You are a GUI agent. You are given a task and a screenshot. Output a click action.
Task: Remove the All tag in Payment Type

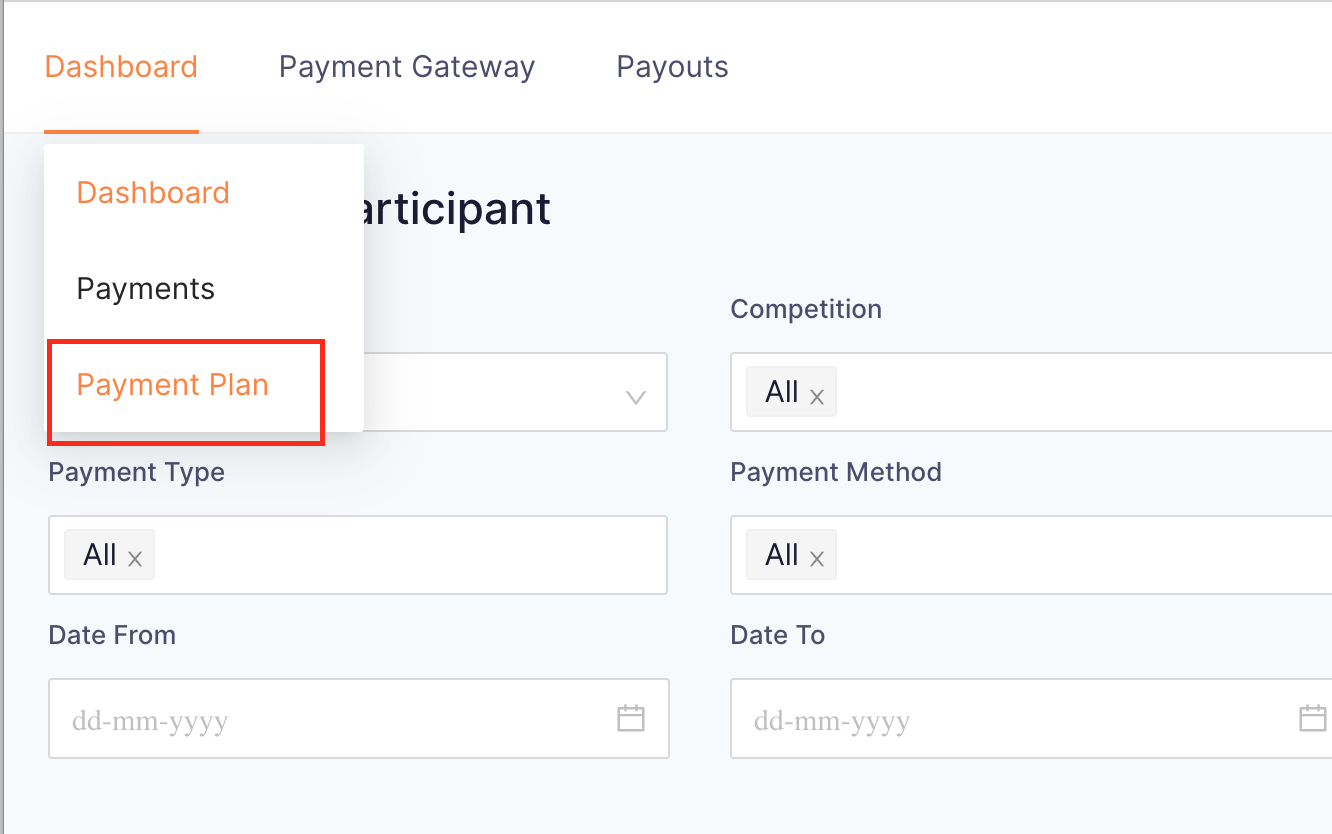[x=135, y=560]
